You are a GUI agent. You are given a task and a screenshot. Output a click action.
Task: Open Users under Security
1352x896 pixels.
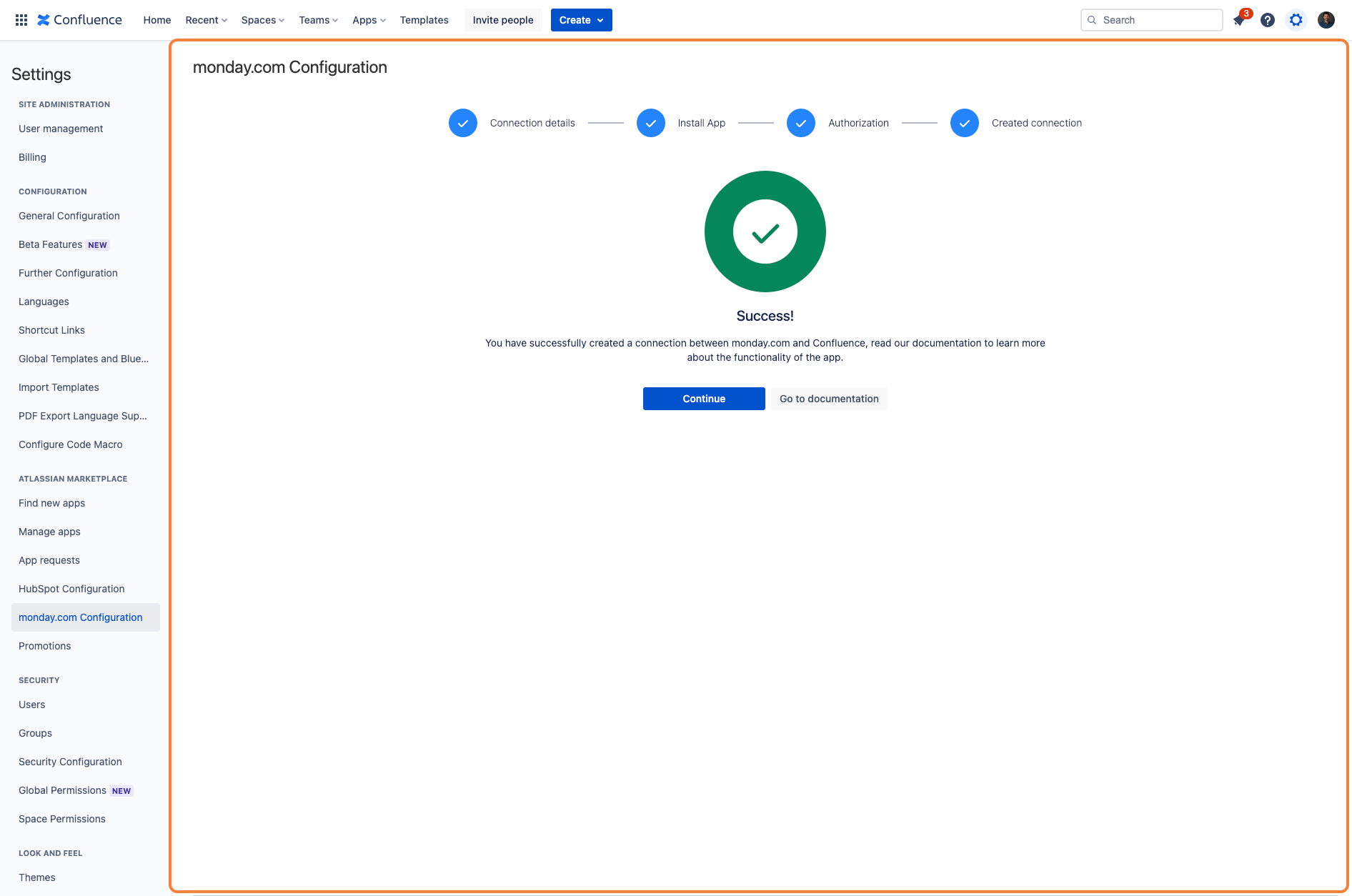point(86,705)
